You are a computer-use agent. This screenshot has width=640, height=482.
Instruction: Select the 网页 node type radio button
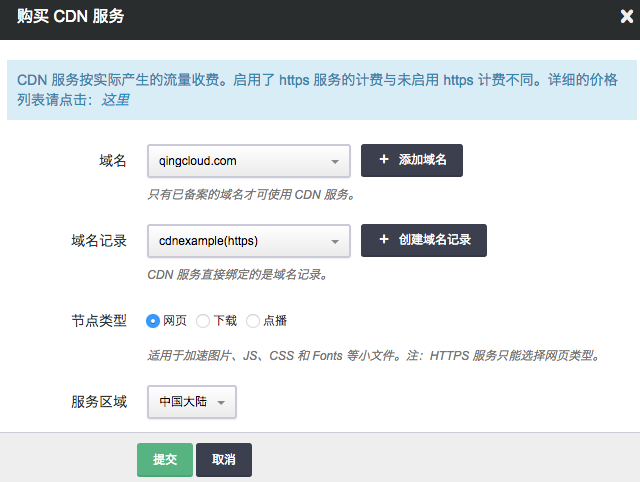(x=153, y=321)
